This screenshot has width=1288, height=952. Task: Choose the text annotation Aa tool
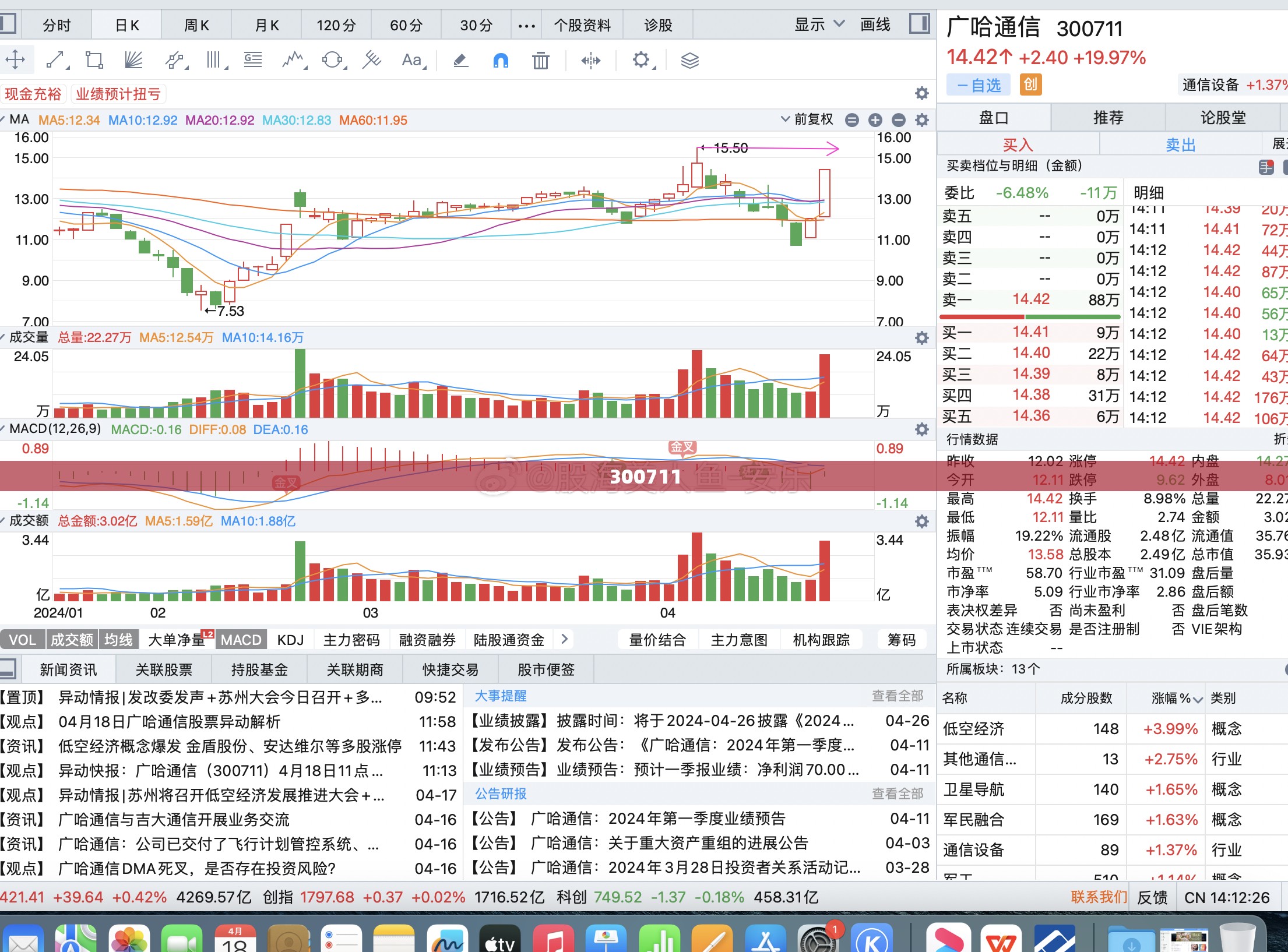[x=413, y=60]
